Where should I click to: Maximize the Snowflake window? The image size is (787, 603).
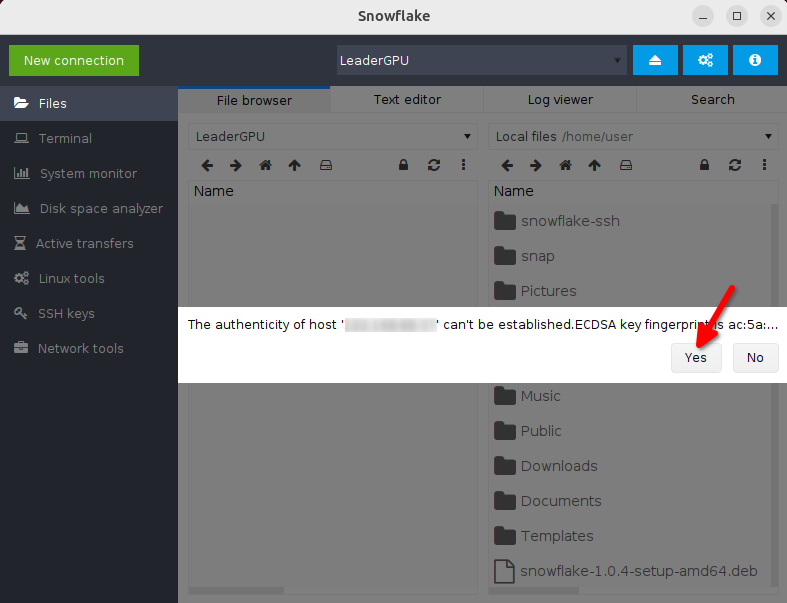737,17
